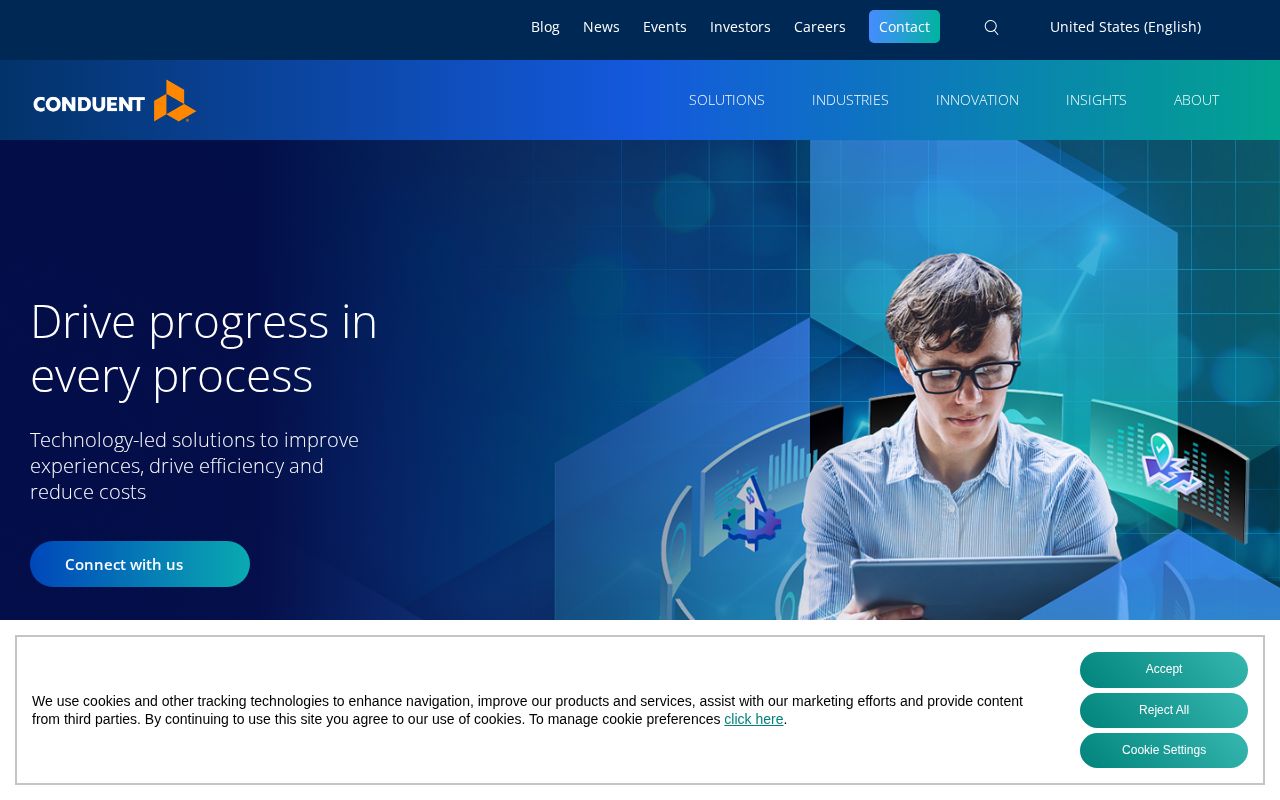The width and height of the screenshot is (1280, 800).
Task: Open Cookie Settings
Action: click(1164, 751)
